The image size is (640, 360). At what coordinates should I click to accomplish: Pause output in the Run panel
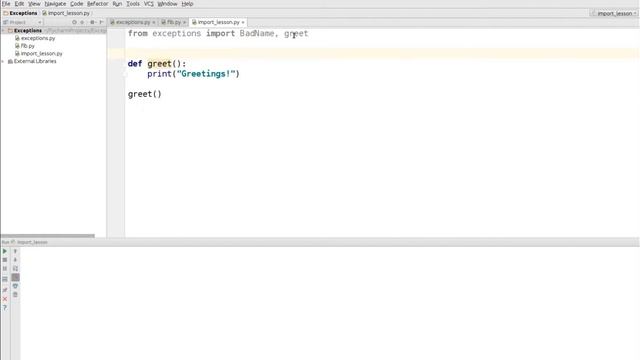tap(5, 269)
